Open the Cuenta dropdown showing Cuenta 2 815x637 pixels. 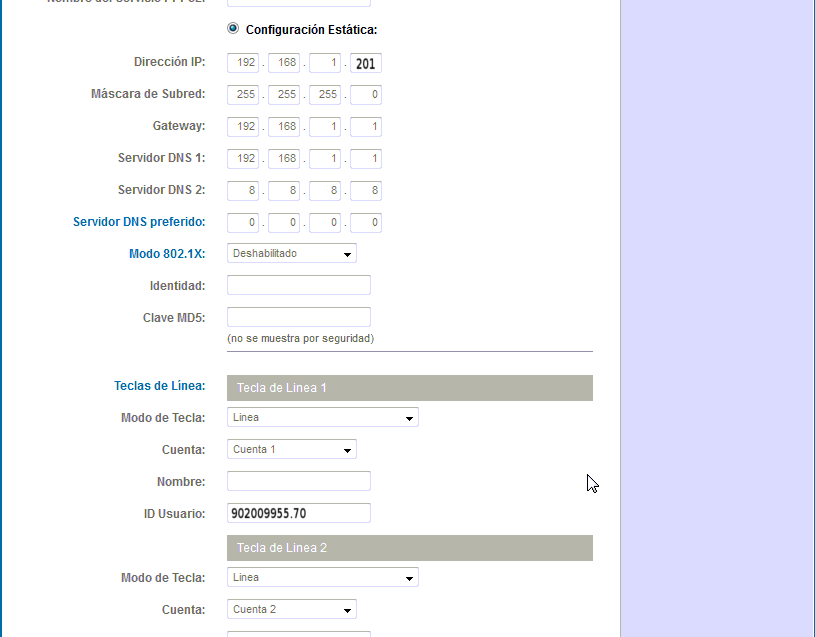point(291,609)
